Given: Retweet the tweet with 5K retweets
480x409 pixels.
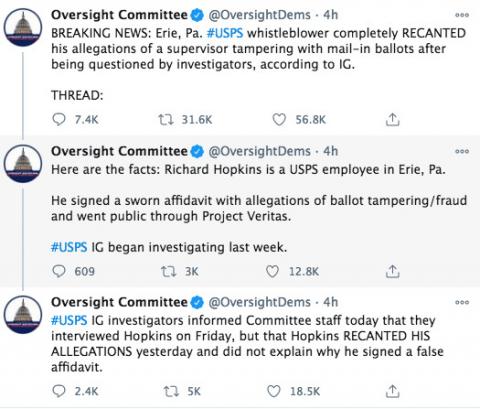Looking at the screenshot, I should pos(171,391).
